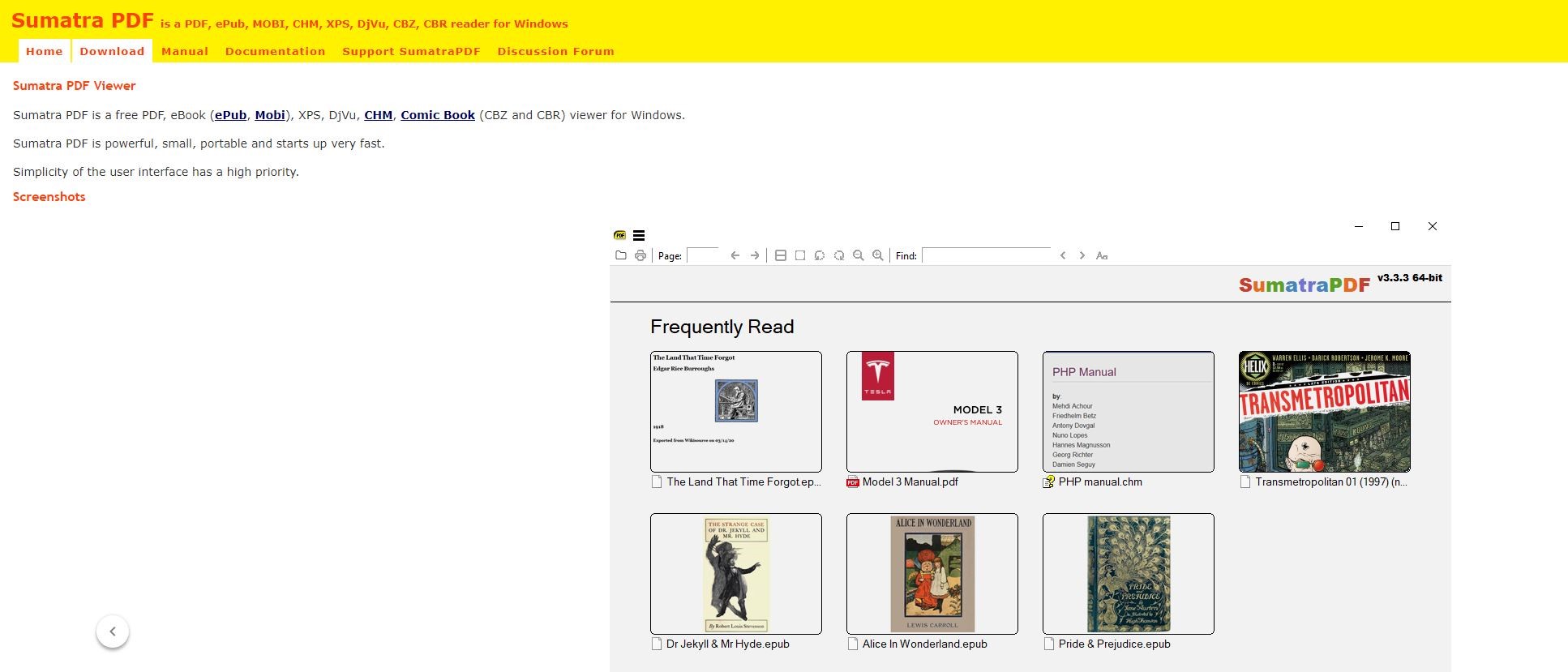Open the Download tab
This screenshot has width=1568, height=672.
click(x=112, y=51)
